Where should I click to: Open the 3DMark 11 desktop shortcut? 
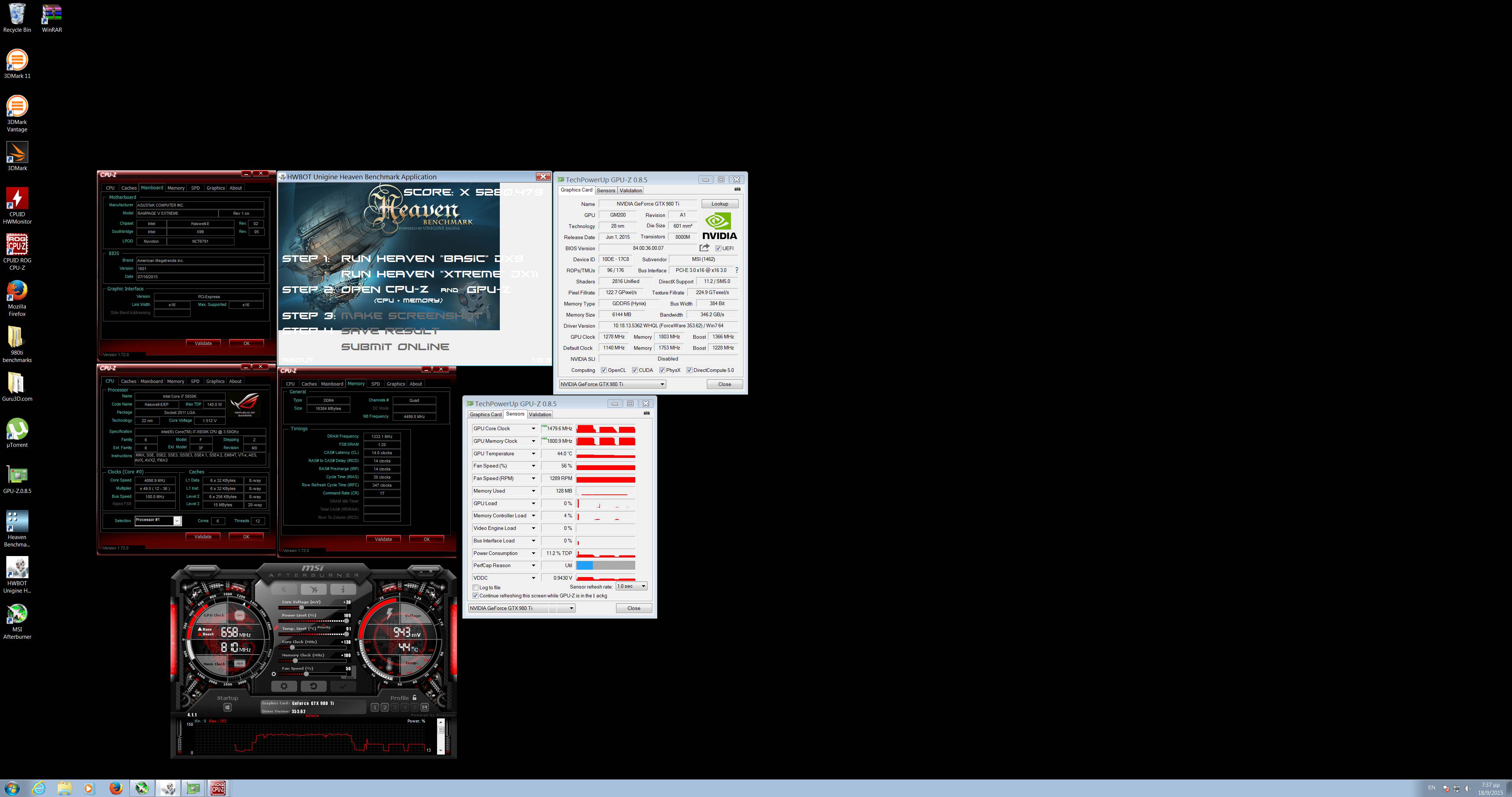tap(17, 63)
